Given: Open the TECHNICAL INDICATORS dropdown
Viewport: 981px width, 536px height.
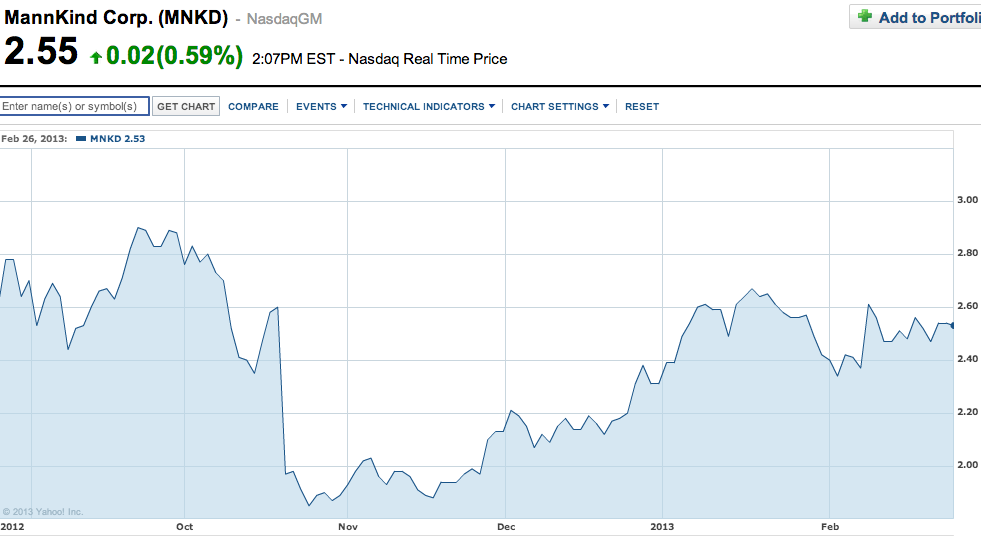Looking at the screenshot, I should pos(429,107).
